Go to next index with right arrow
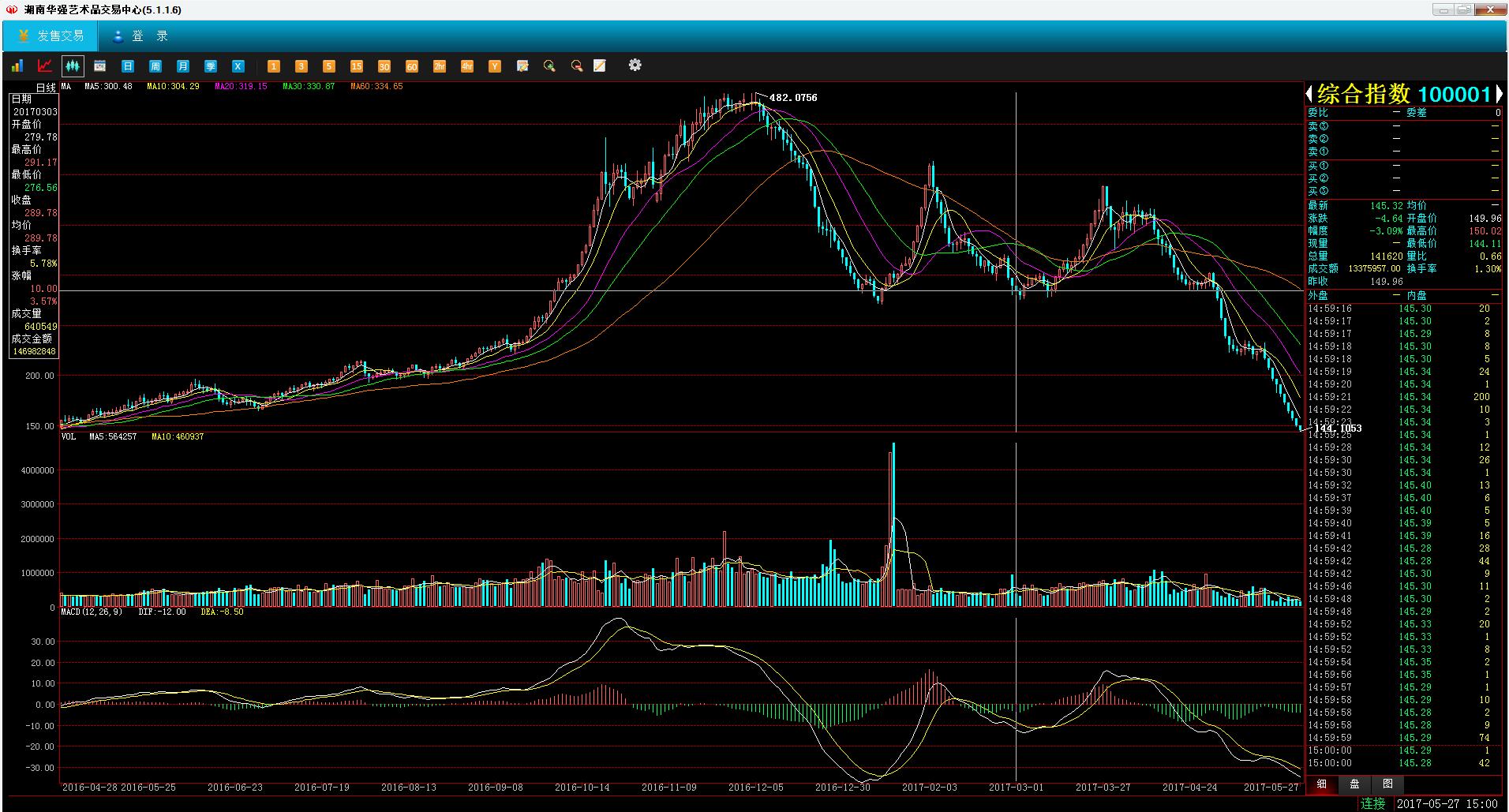Screen dimensions: 1509x812 click(x=1500, y=95)
